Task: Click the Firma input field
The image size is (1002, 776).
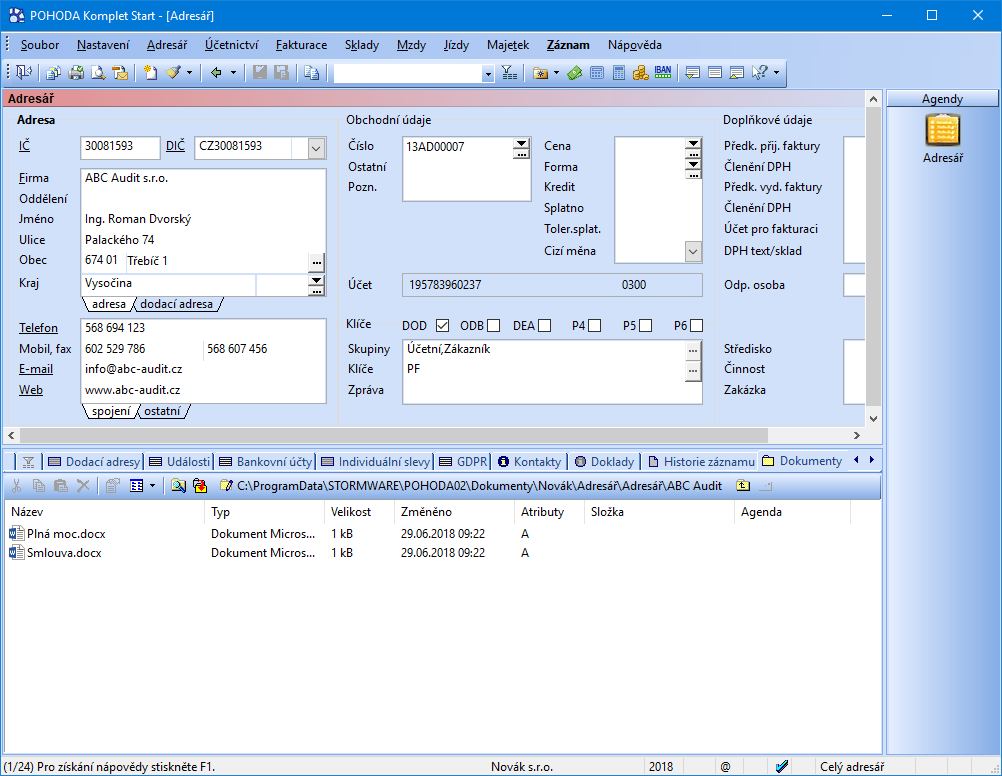Action: coord(204,178)
